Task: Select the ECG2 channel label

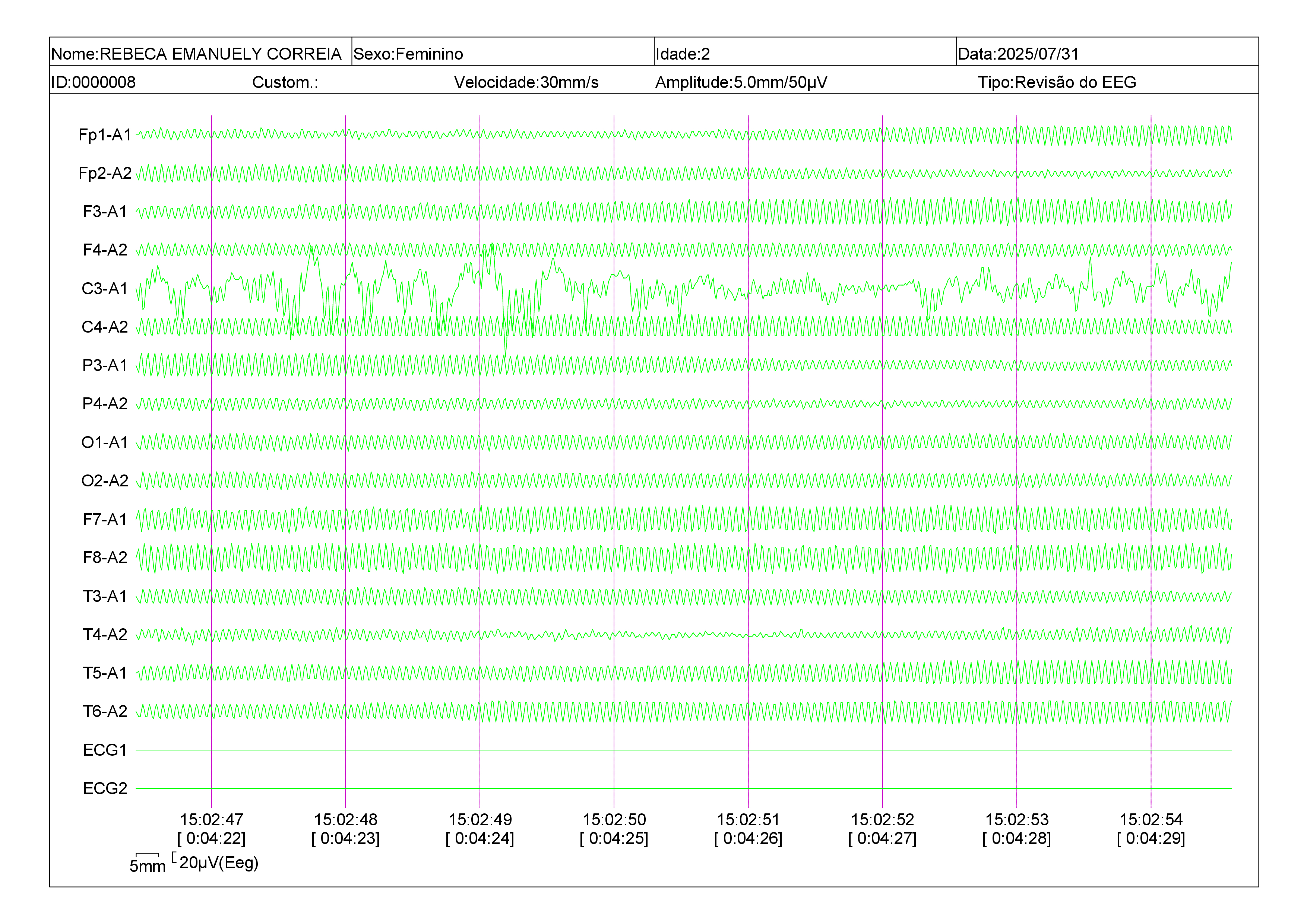Action: [105, 788]
